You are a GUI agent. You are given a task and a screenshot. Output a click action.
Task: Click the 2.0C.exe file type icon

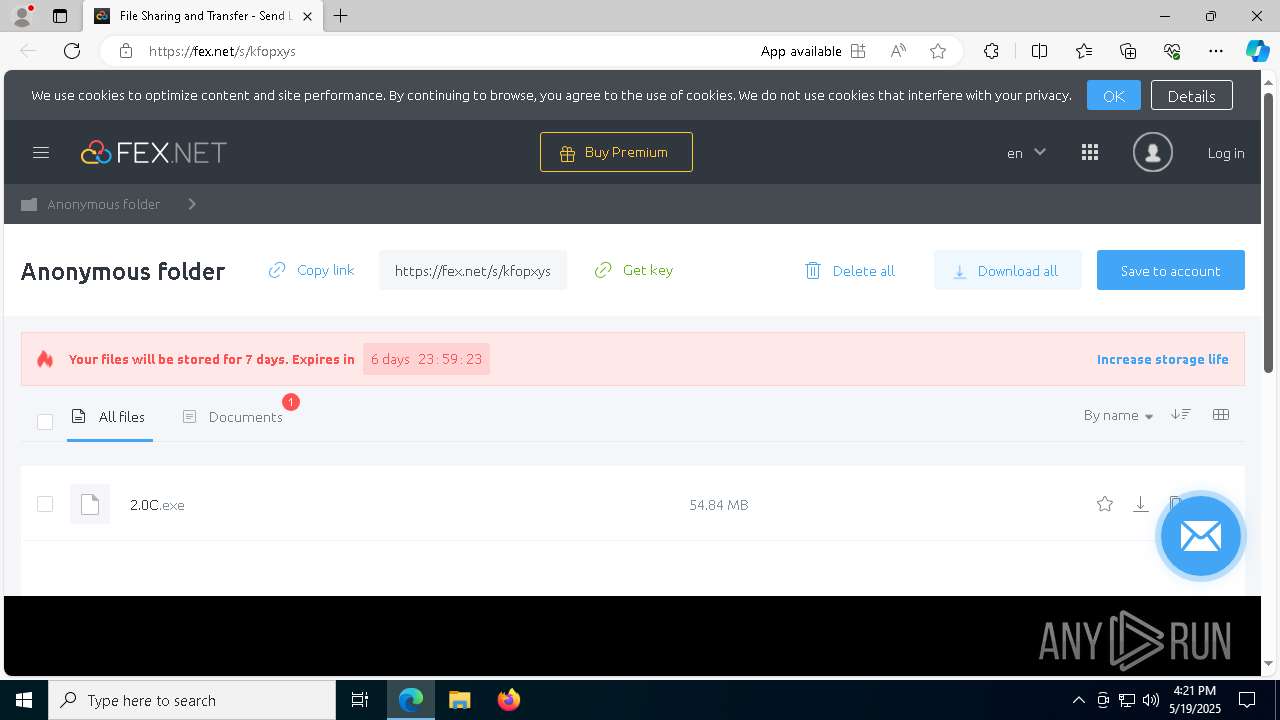coord(90,504)
